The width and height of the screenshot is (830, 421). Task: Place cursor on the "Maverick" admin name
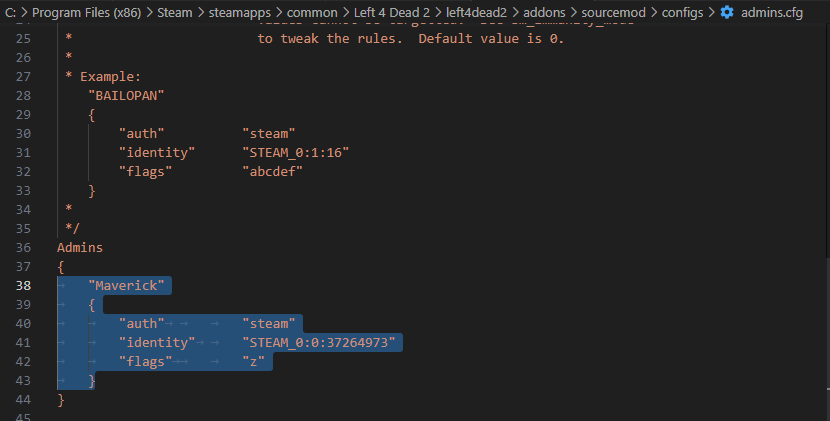126,286
